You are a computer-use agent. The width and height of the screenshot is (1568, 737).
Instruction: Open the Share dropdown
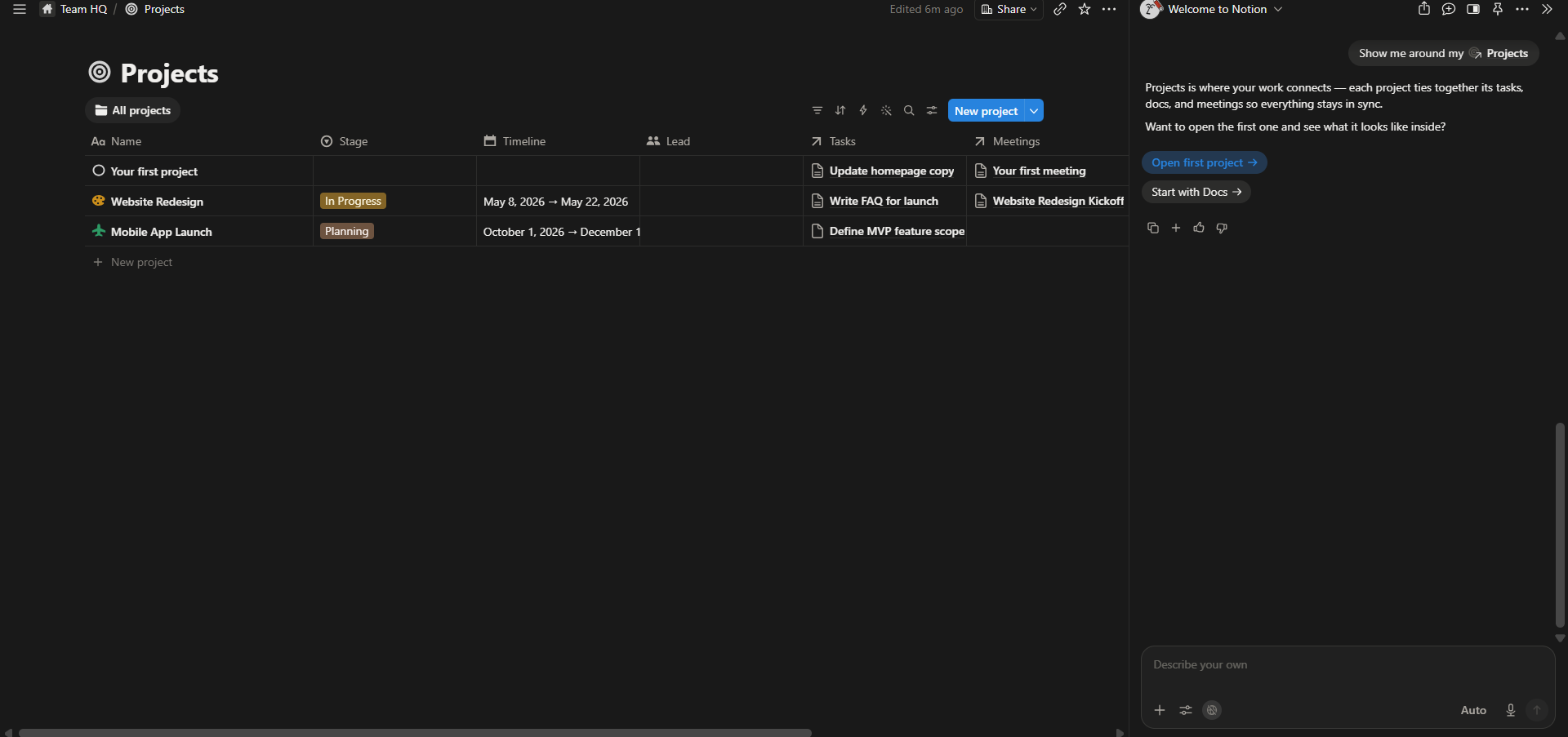(x=1009, y=9)
